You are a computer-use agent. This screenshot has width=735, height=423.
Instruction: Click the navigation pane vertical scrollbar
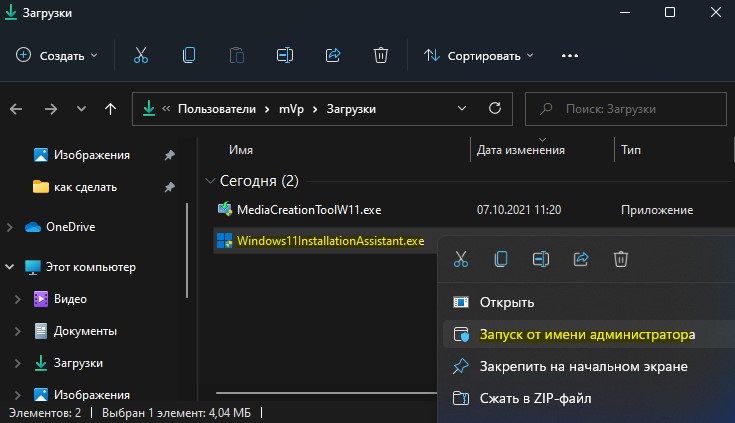(187, 250)
